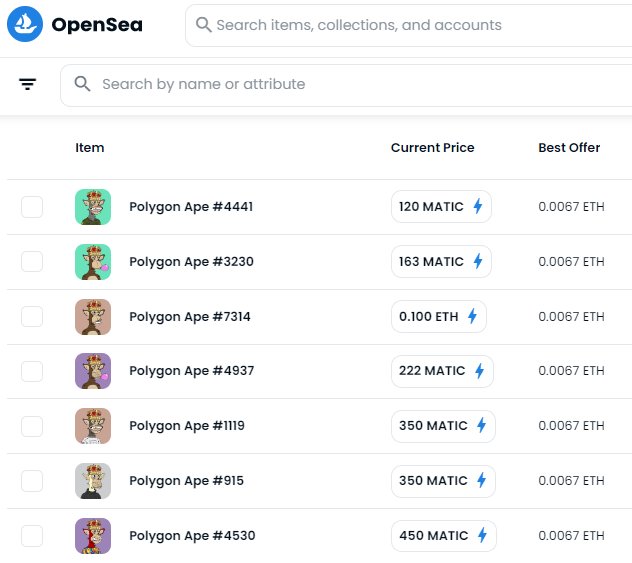Click the Item column header
Screen dimensions: 632x563
90,148
